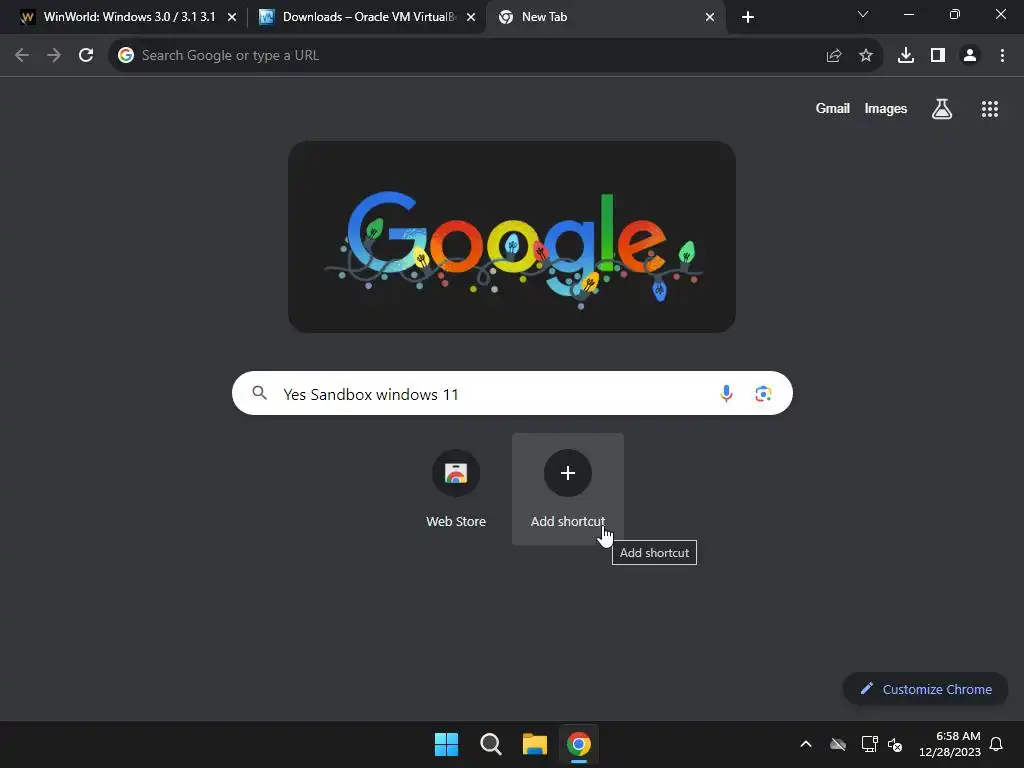Screen dimensions: 1024x768
Task: Switch to Downloads Oracle VM VirtualBox tab
Action: 369,17
